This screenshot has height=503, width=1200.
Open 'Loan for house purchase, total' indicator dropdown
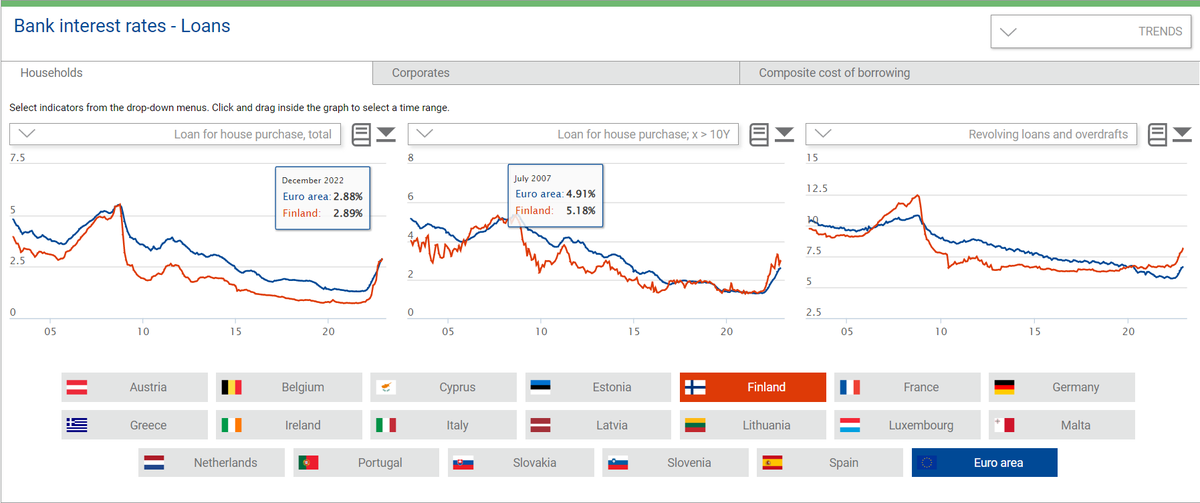point(176,134)
